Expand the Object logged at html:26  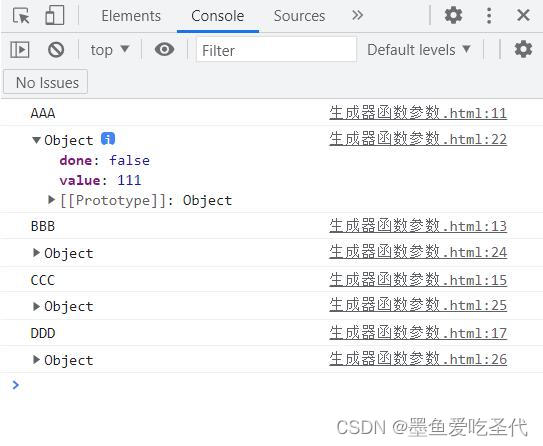click(x=36, y=359)
